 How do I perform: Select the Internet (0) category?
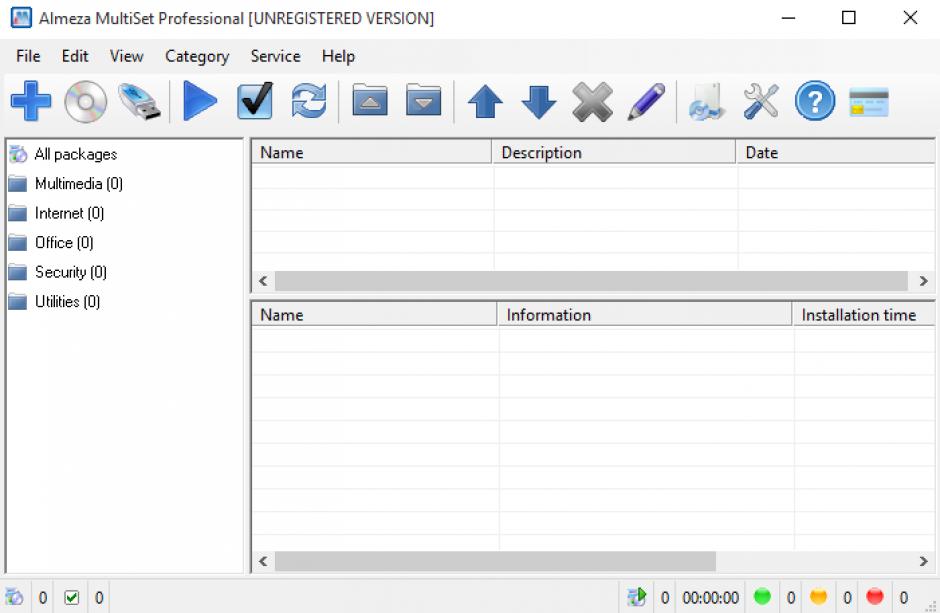pos(69,213)
